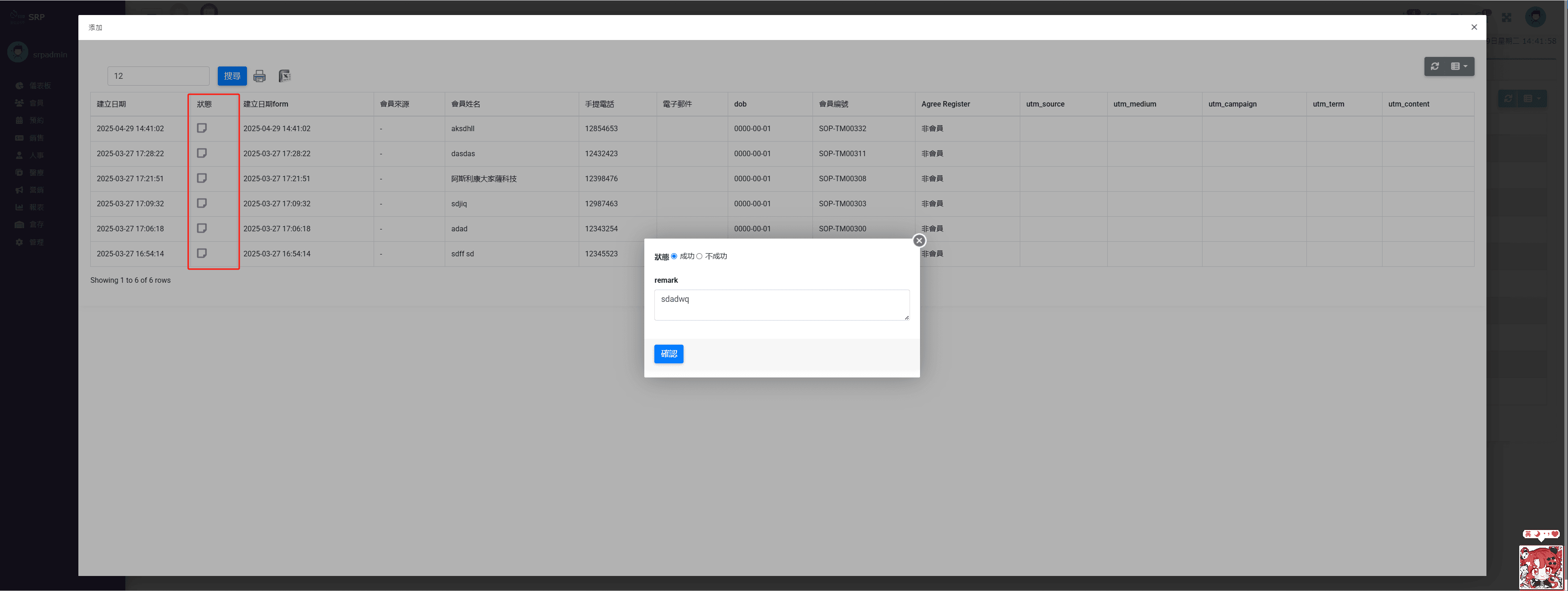Open status note for member adad
1568x591 pixels.
point(202,228)
